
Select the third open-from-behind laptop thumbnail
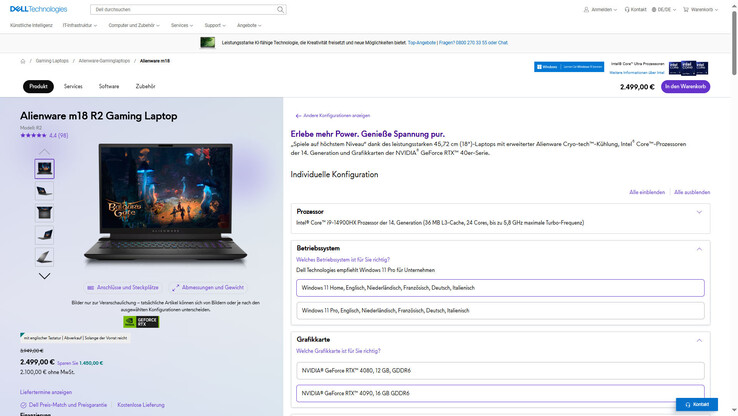(x=44, y=213)
